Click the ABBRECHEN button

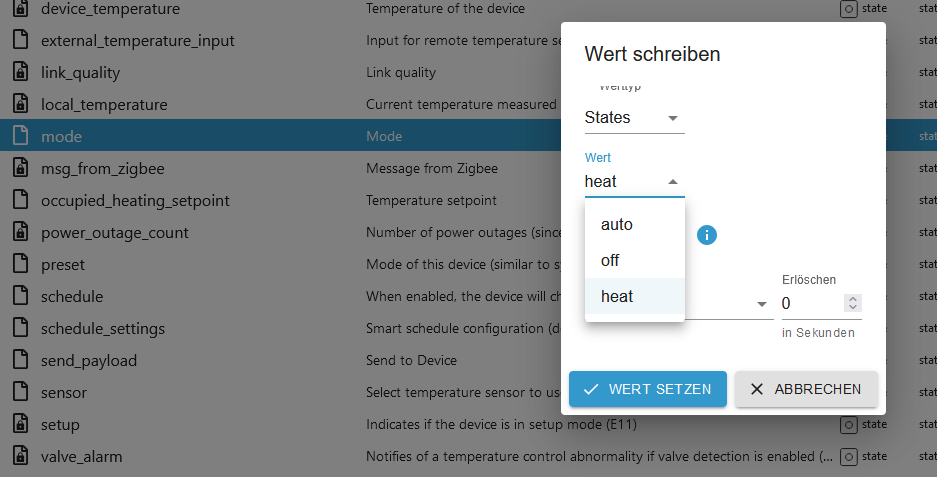[806, 389]
